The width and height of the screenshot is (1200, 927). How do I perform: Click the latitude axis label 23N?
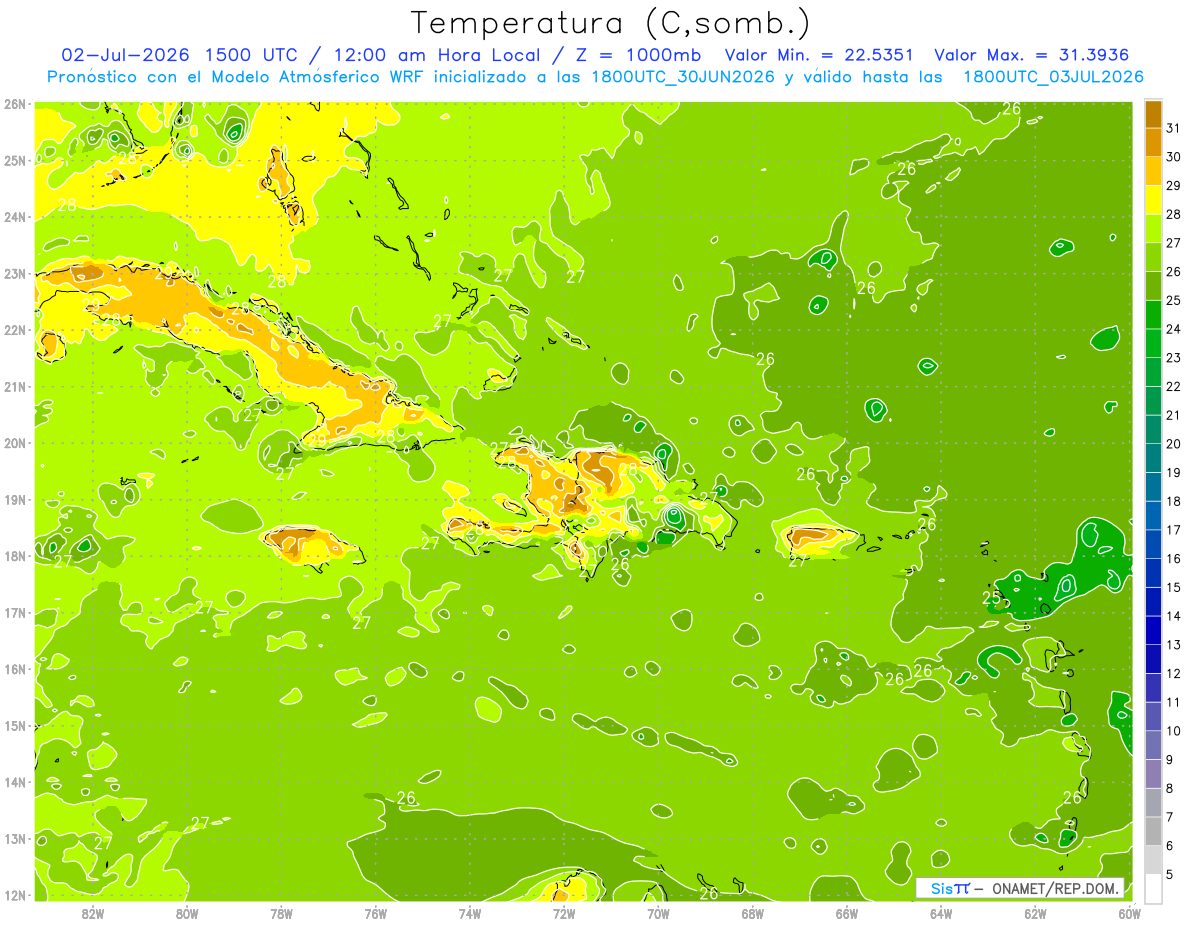pos(15,273)
